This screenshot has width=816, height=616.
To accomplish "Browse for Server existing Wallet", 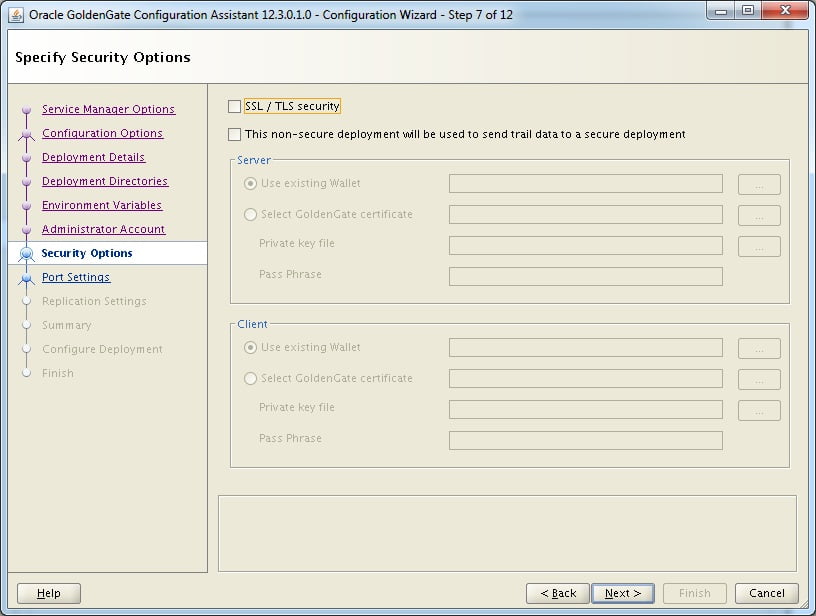I will click(x=759, y=184).
